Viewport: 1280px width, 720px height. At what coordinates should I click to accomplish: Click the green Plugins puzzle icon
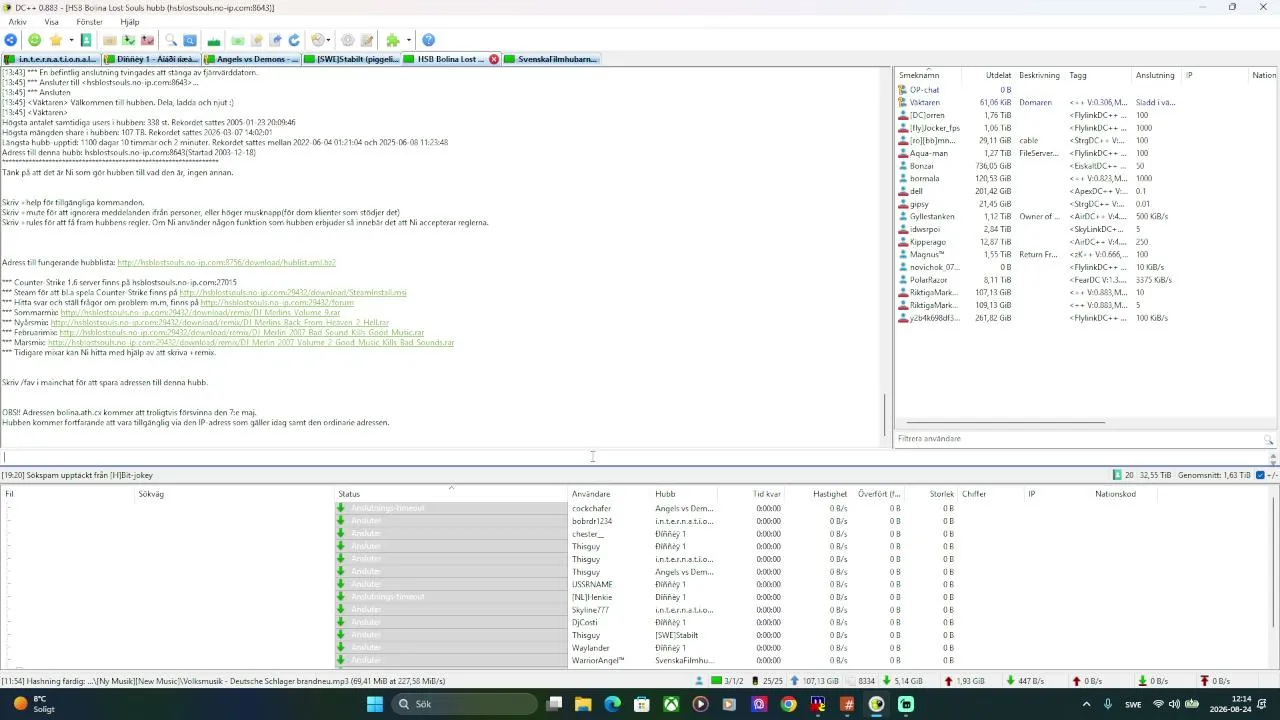pyautogui.click(x=393, y=40)
